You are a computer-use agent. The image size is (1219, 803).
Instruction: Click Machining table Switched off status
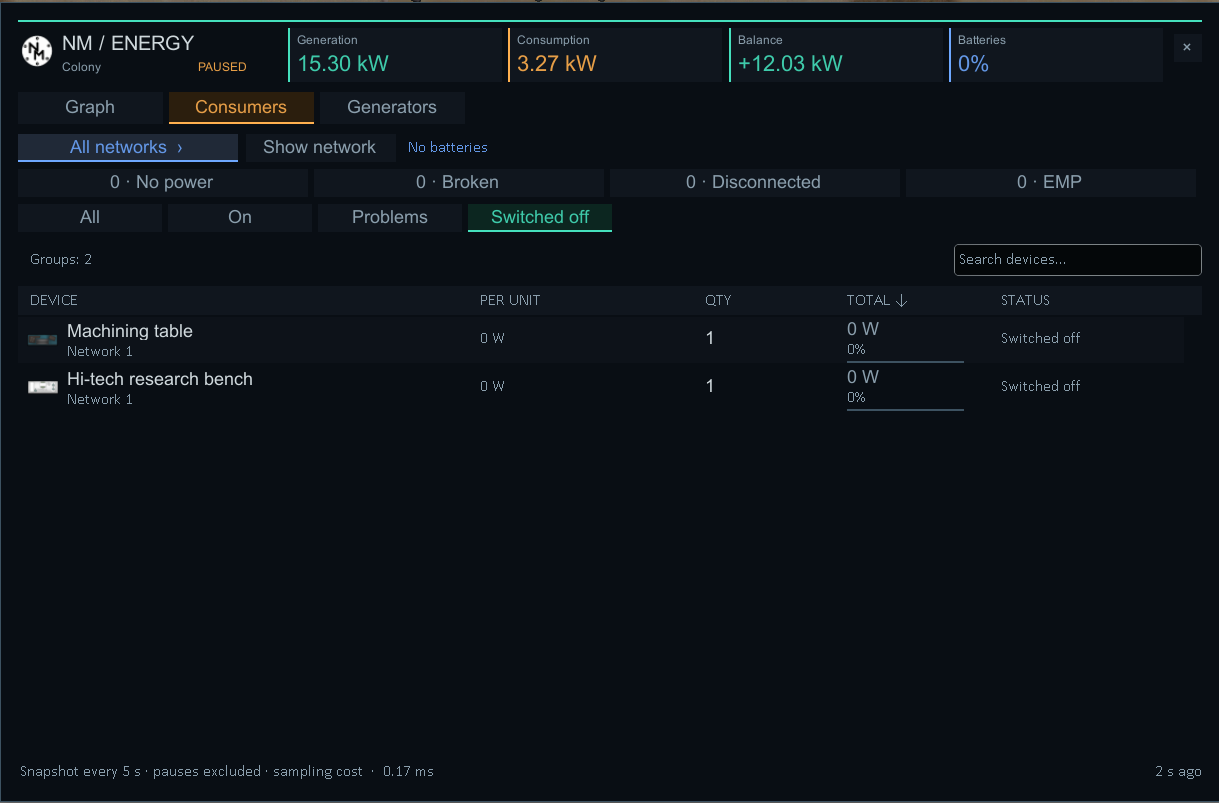click(1041, 338)
